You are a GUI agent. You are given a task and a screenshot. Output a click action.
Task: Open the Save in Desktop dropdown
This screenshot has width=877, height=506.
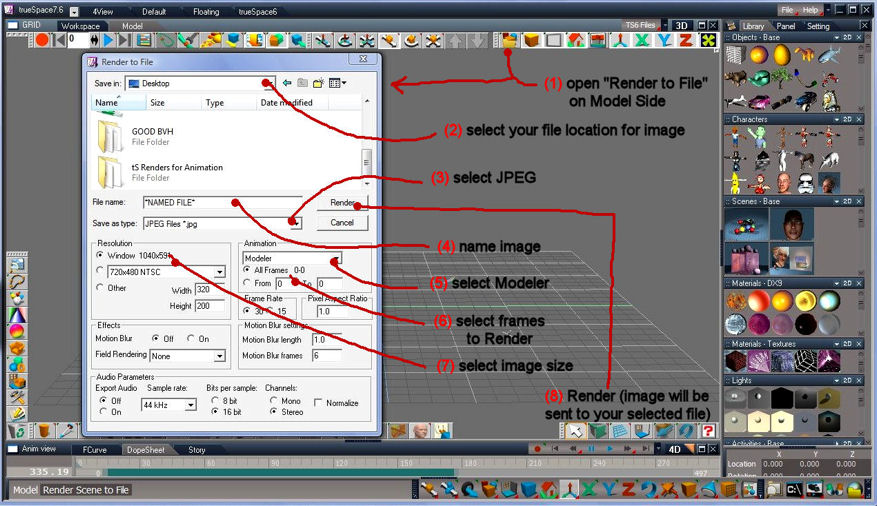[x=270, y=83]
